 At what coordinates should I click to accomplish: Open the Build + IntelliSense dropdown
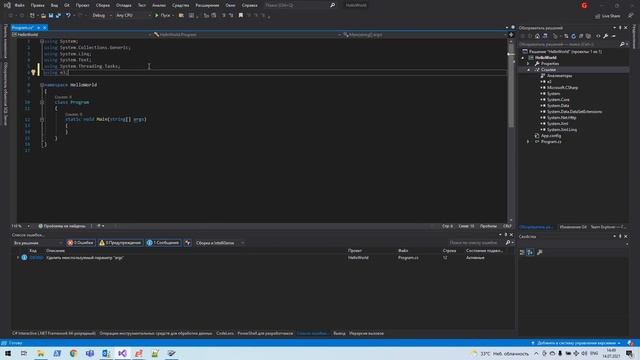219,243
